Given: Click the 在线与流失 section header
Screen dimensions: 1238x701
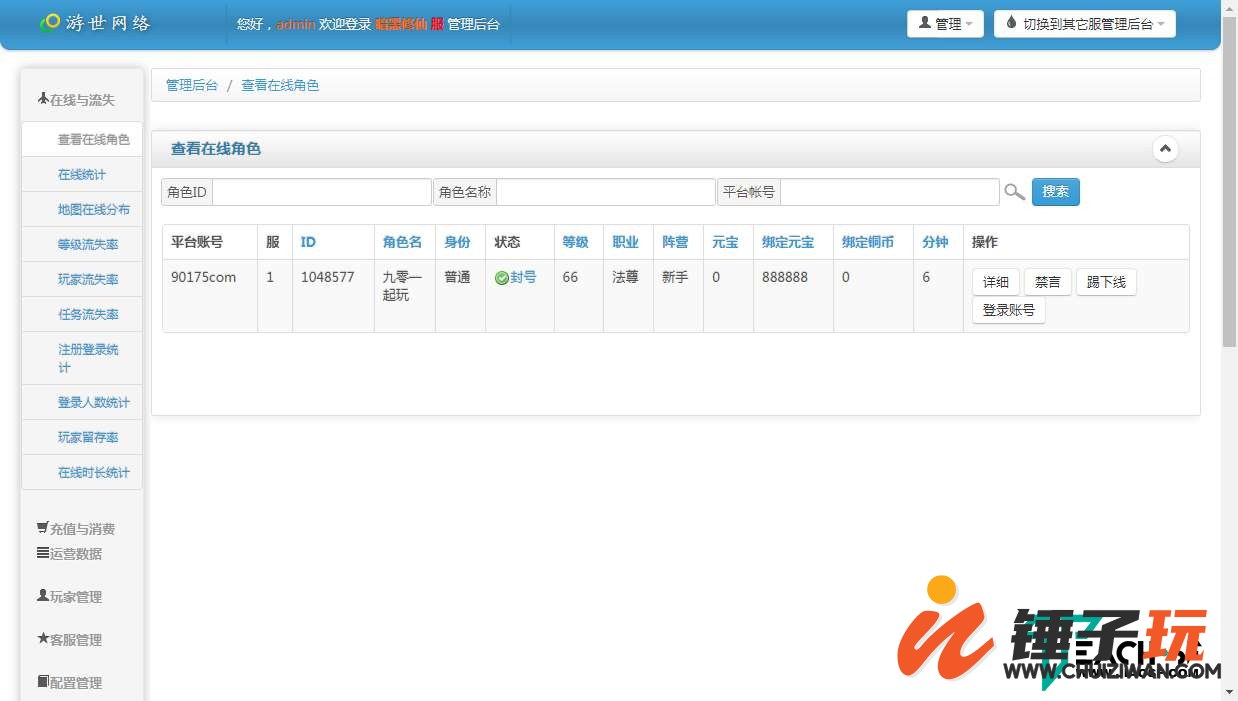Looking at the screenshot, I should 77,100.
